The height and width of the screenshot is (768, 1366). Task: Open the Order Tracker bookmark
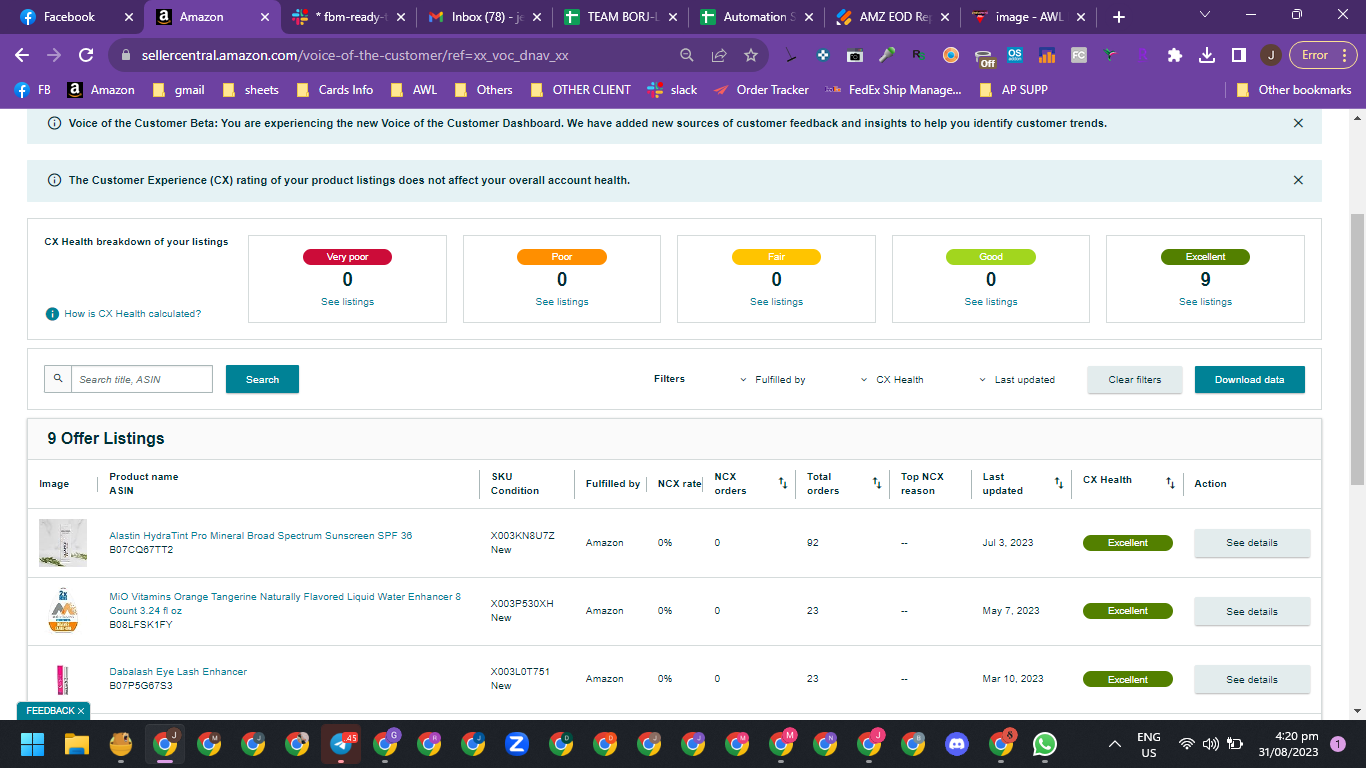761,90
